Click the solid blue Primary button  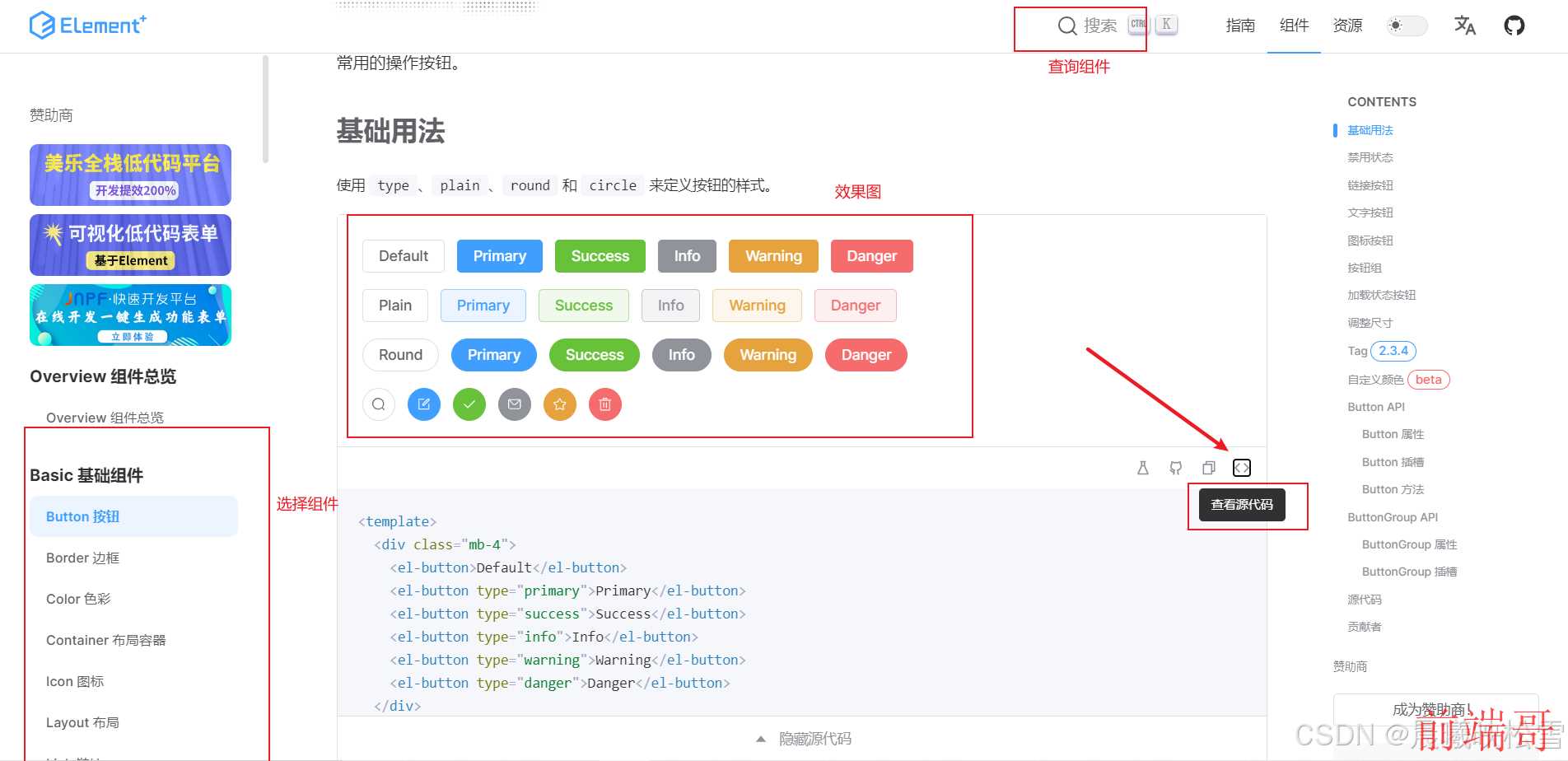[500, 256]
